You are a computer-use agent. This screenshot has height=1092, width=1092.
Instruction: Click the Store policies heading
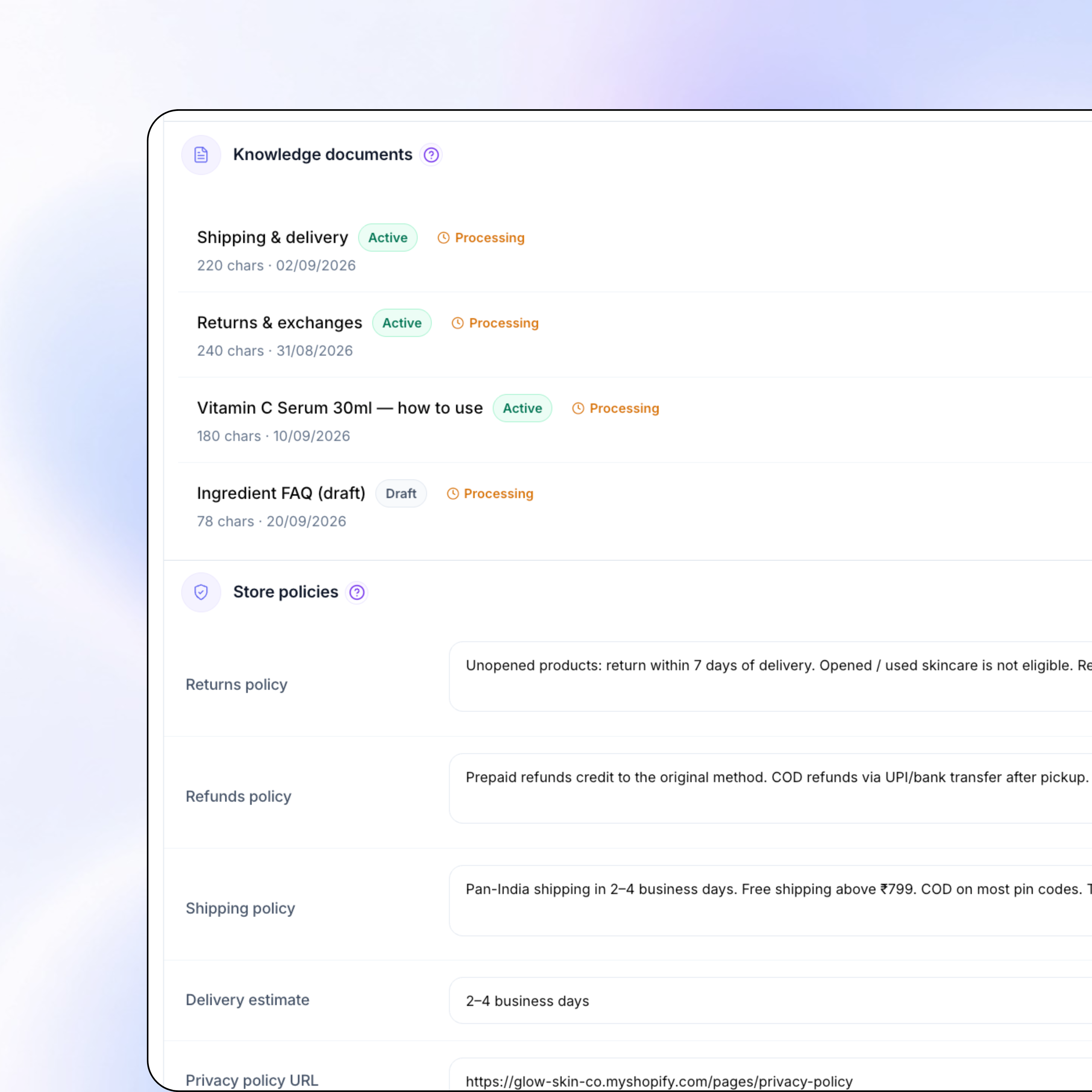click(285, 592)
